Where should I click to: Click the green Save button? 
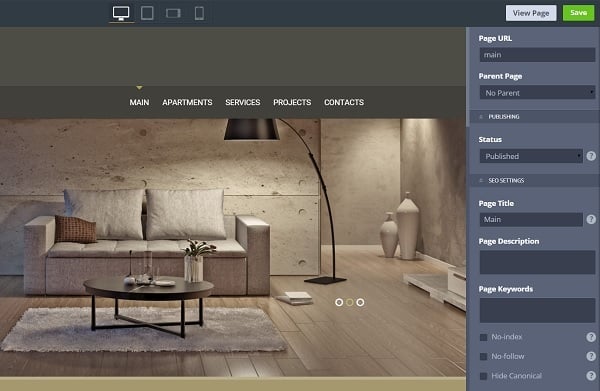578,13
